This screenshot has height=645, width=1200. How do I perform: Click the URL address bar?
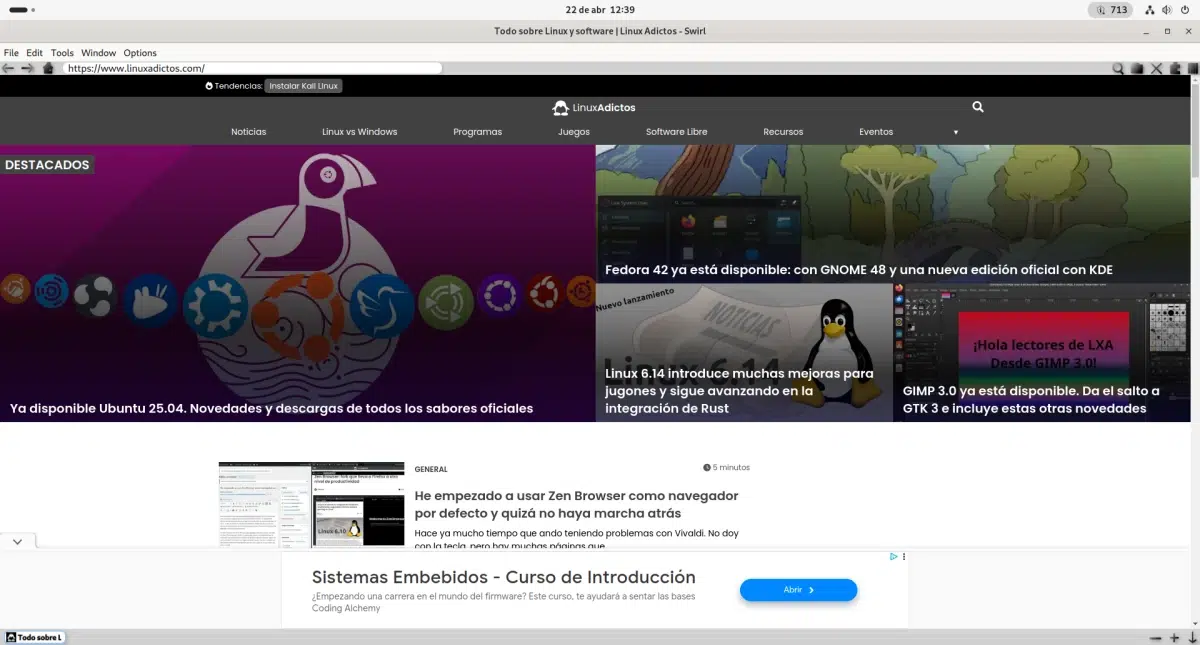(x=252, y=68)
